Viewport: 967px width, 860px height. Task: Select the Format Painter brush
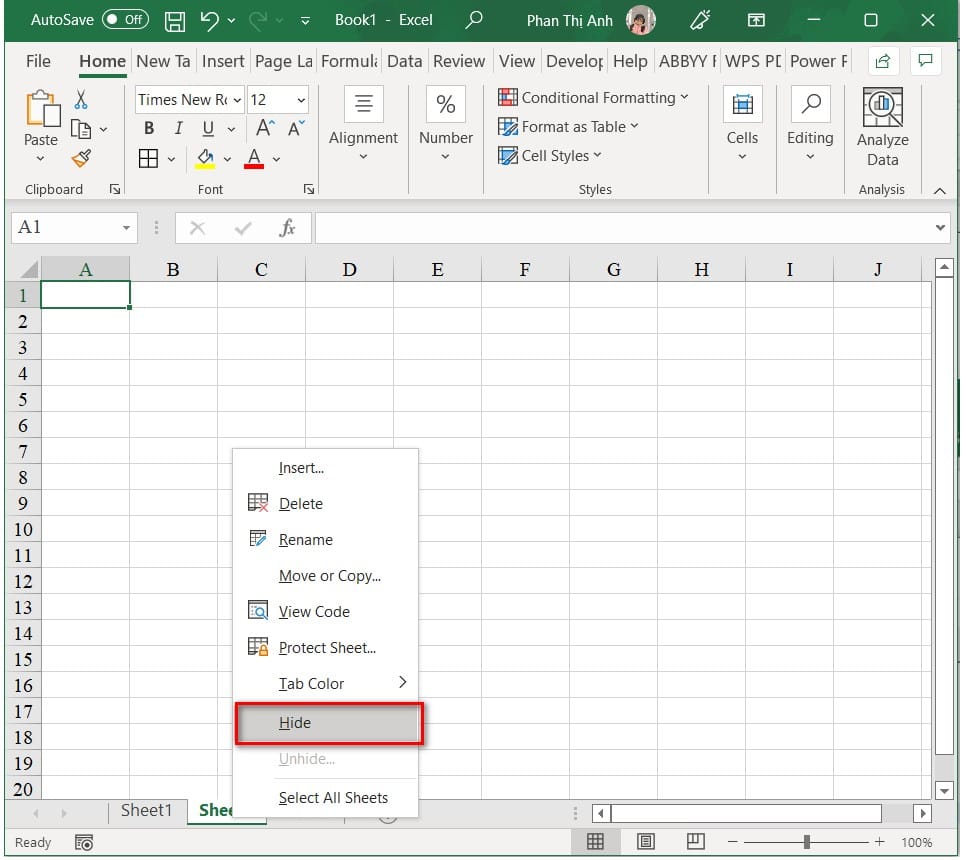click(81, 159)
